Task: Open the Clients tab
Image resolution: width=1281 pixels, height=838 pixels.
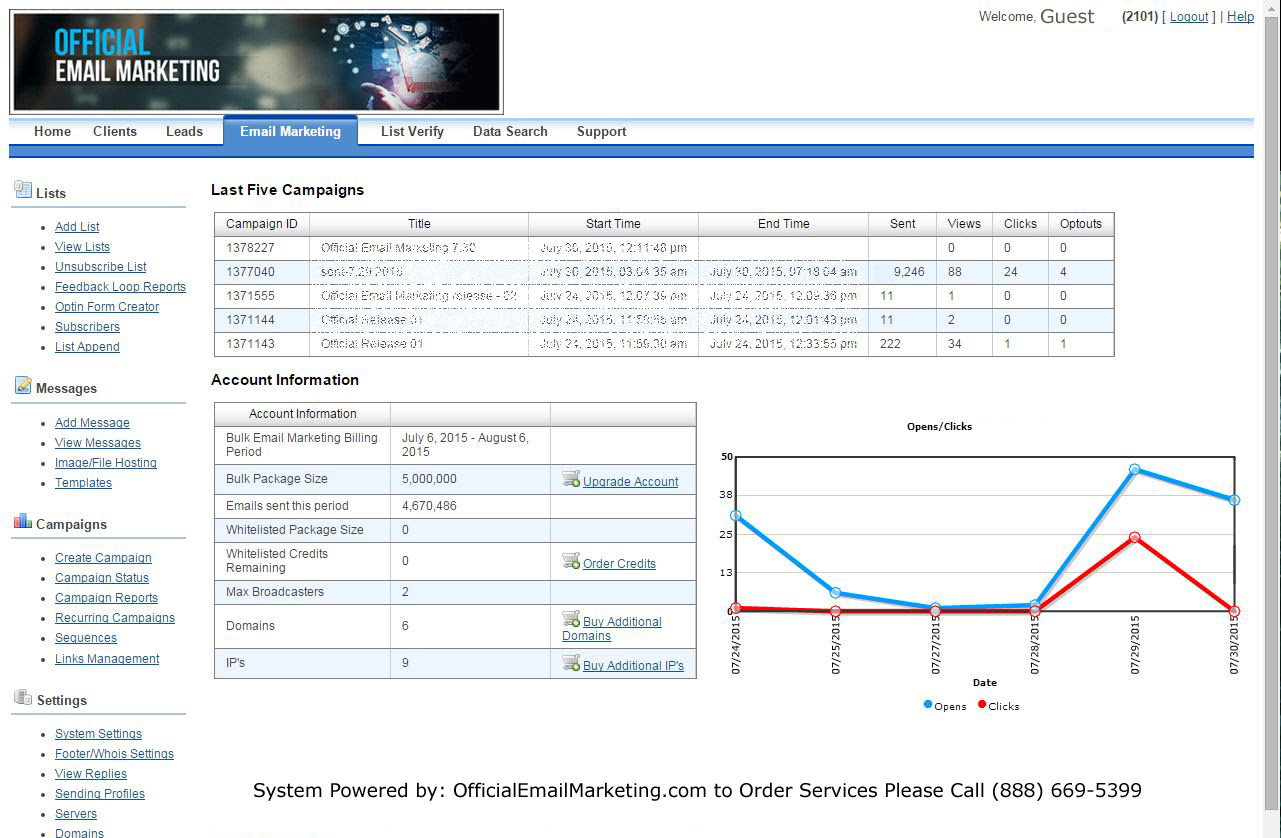Action: point(115,131)
